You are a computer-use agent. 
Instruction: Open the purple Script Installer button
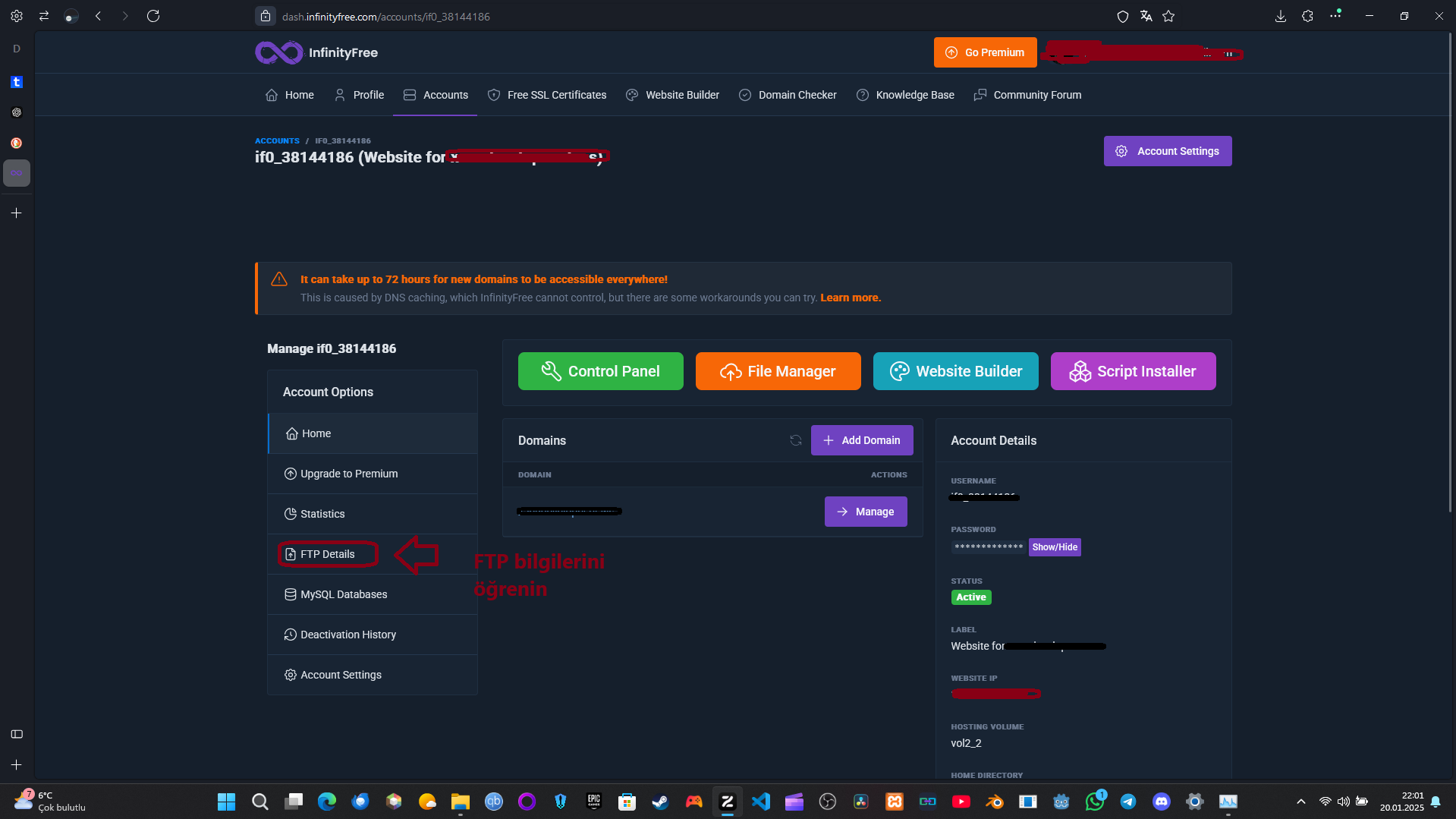click(x=1134, y=371)
